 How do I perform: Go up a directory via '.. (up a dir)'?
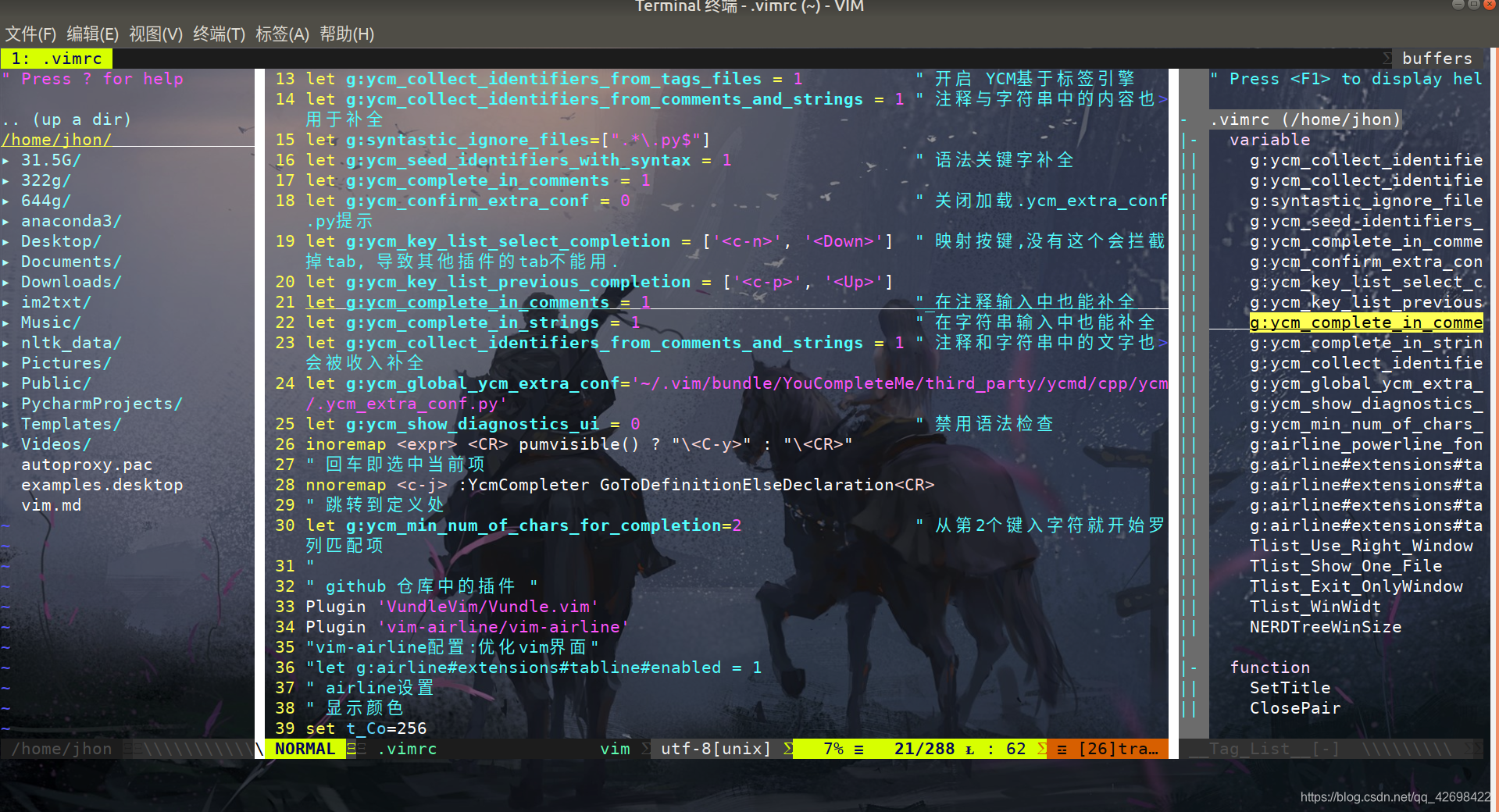[x=66, y=119]
